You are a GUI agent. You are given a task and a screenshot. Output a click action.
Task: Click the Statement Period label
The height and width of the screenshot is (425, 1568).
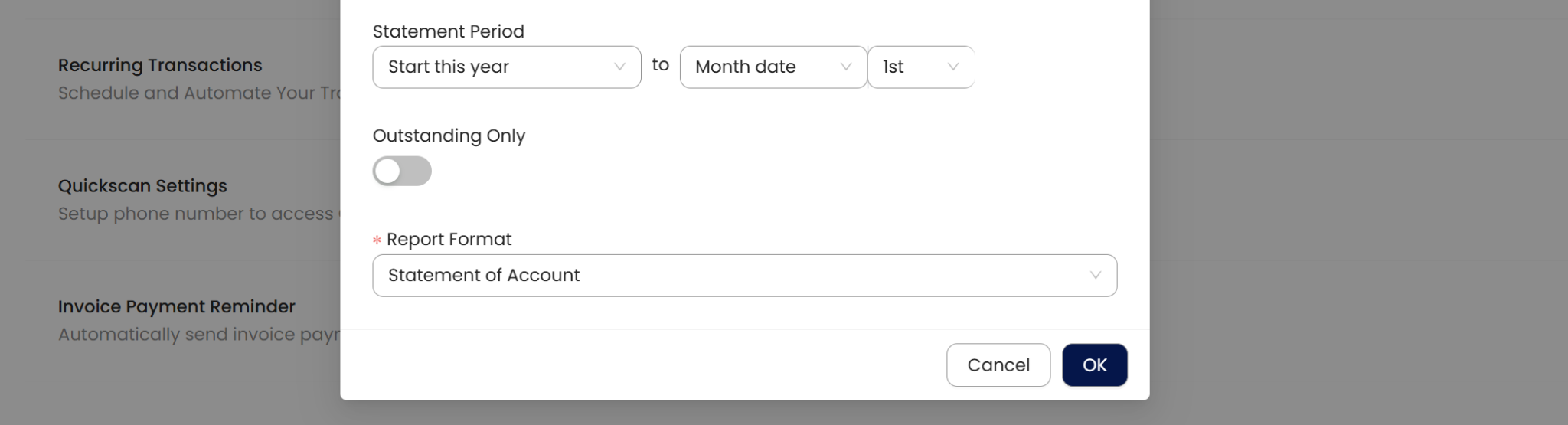click(x=448, y=31)
